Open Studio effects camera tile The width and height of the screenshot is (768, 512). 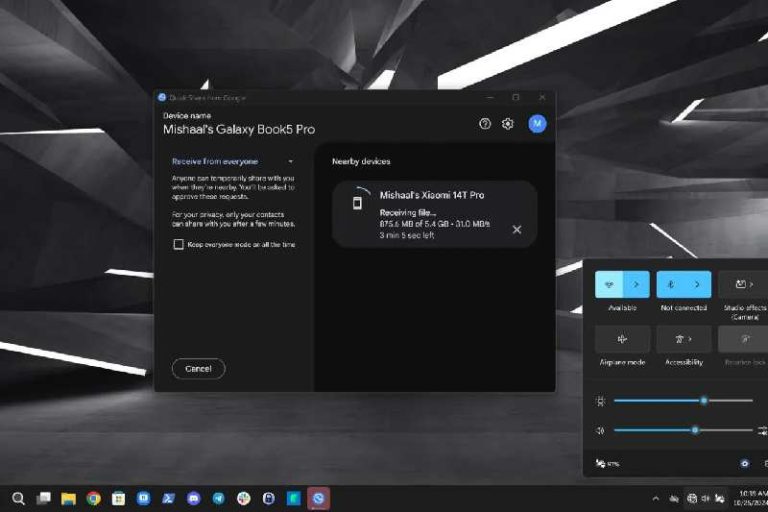point(743,284)
